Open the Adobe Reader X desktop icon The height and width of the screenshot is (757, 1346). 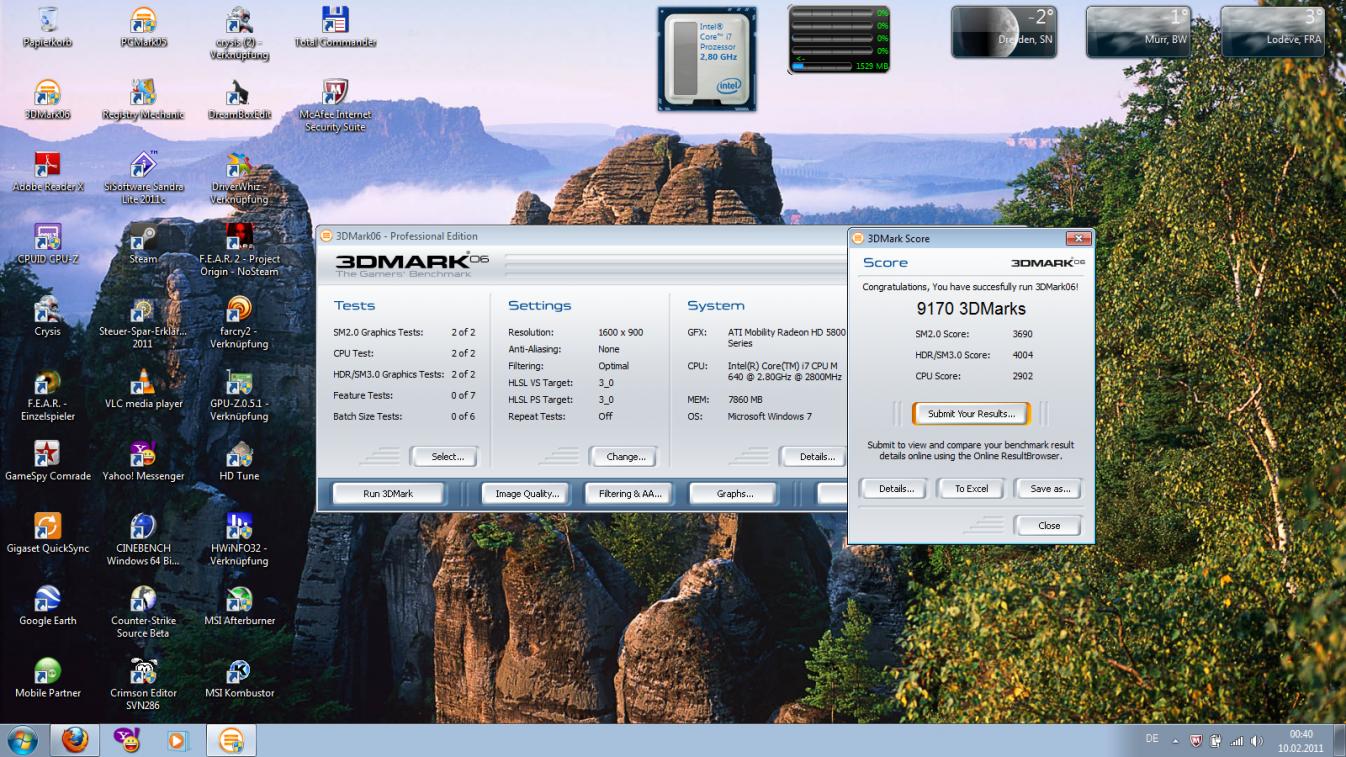[47, 171]
